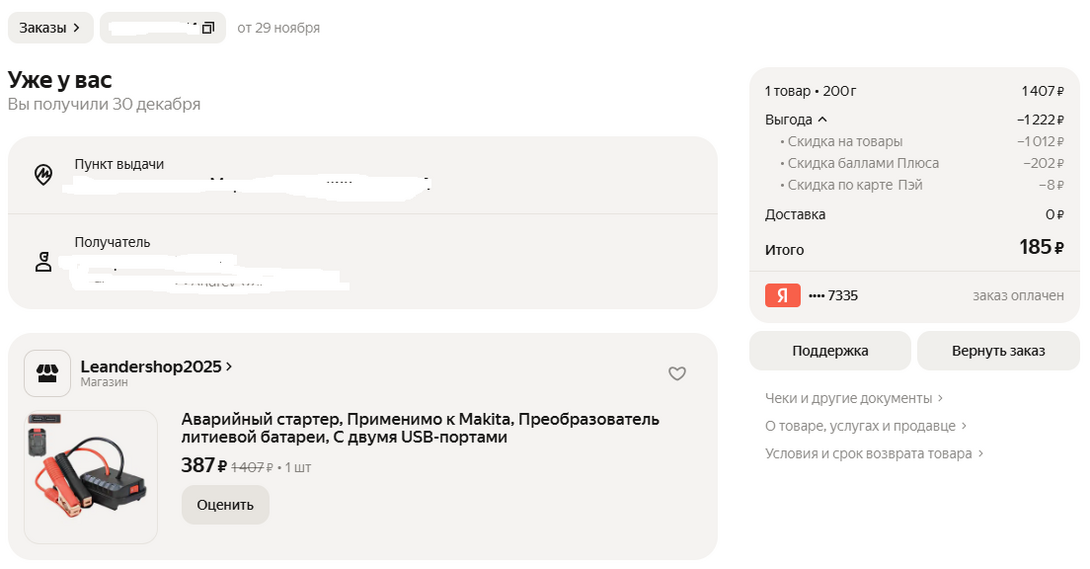1090x569 pixels.
Task: Open the Leandershop2025 store icon
Action: point(47,373)
